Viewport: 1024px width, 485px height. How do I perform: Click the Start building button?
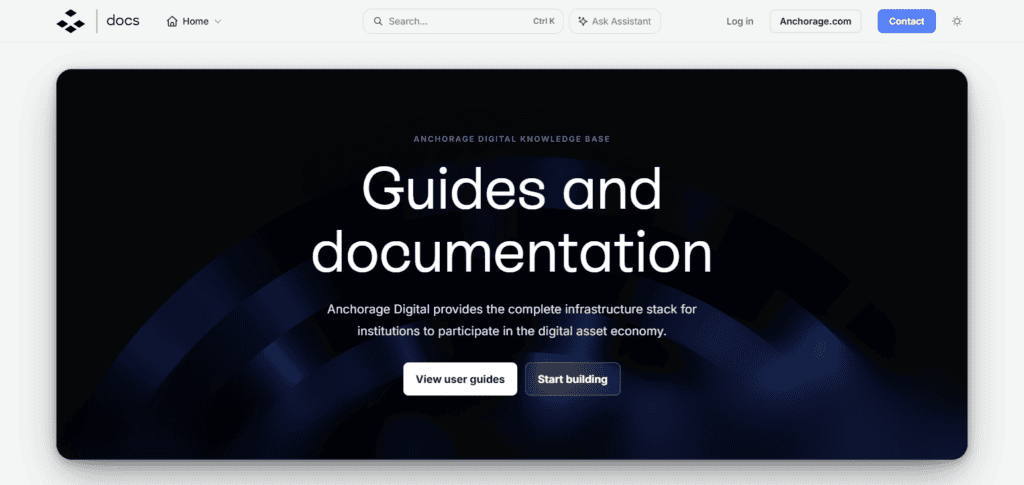tap(572, 379)
